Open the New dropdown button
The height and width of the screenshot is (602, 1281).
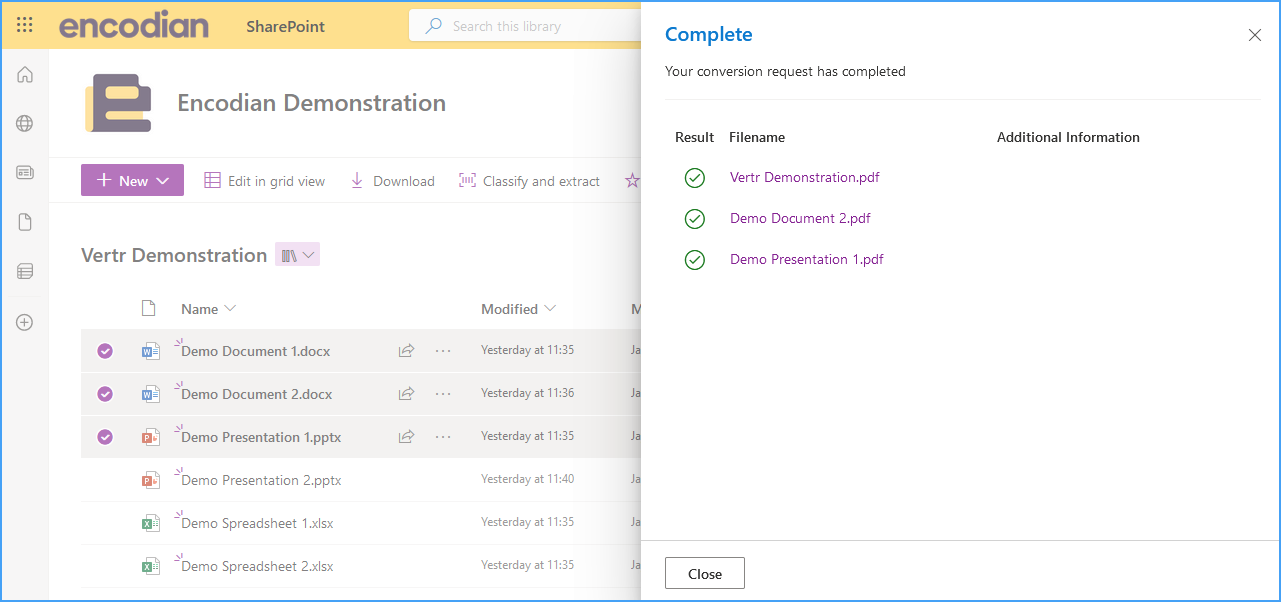(132, 180)
